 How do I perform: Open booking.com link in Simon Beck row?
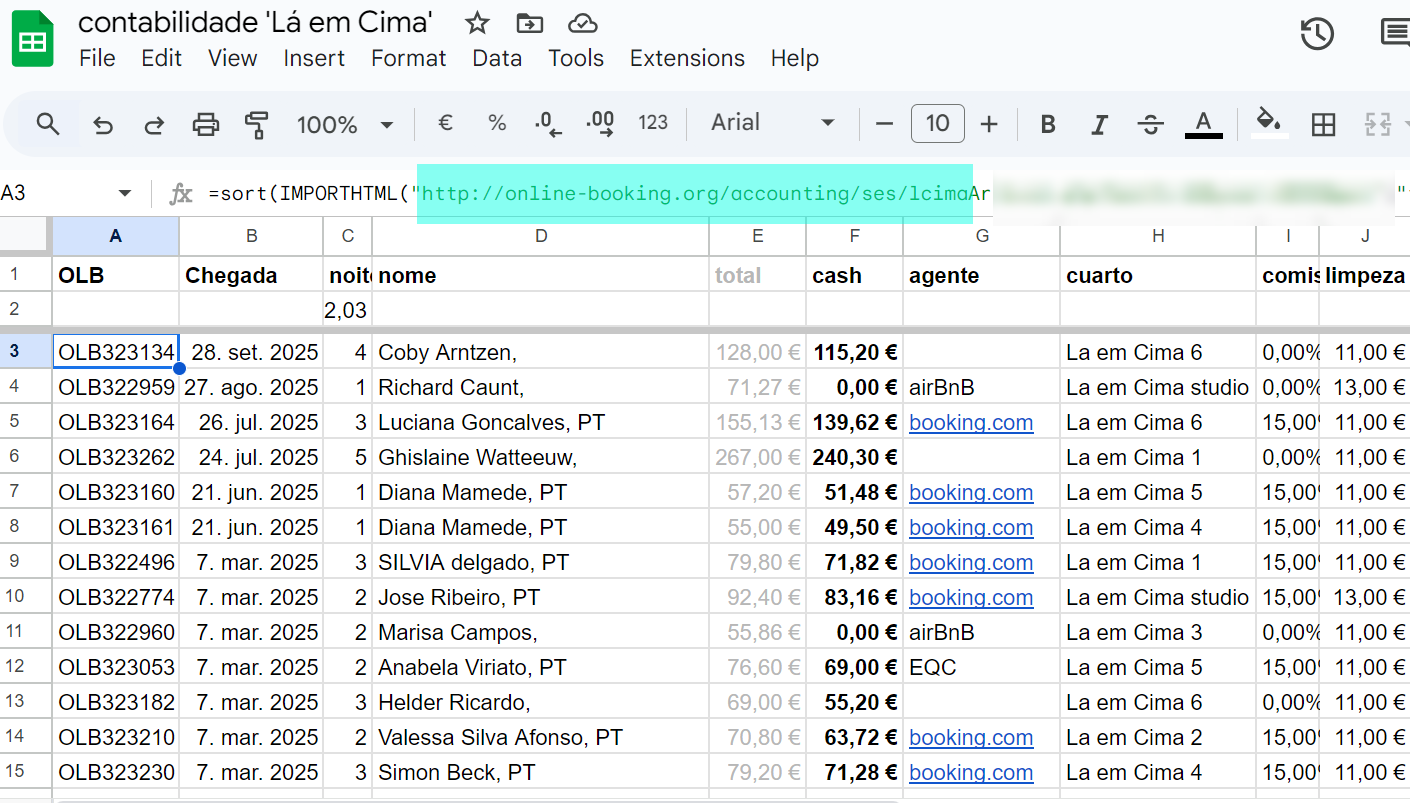971,772
